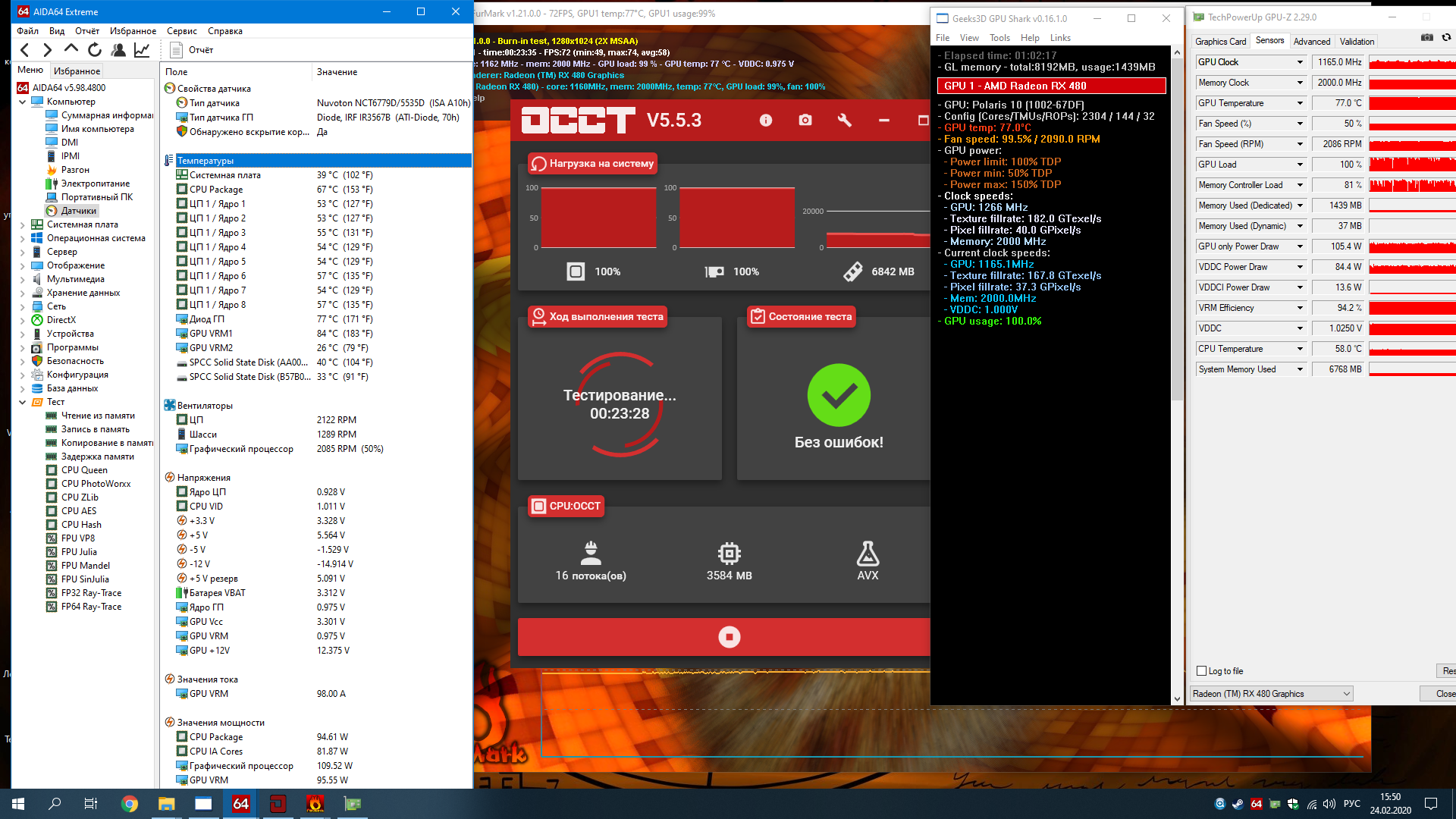Select the CPU Queen benchmark item
The image size is (1456, 819).
(x=84, y=470)
